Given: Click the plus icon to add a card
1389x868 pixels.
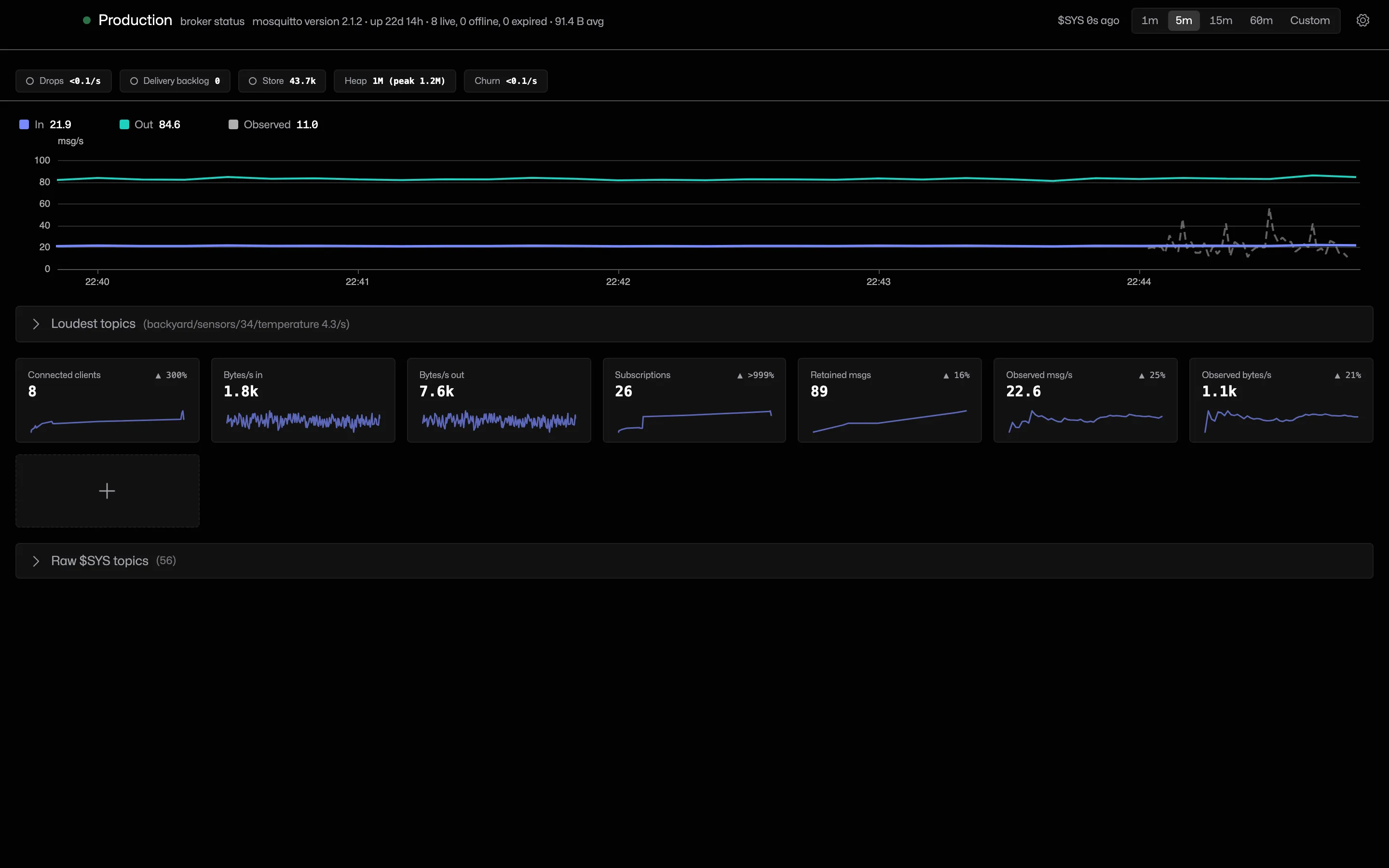Looking at the screenshot, I should 107,491.
